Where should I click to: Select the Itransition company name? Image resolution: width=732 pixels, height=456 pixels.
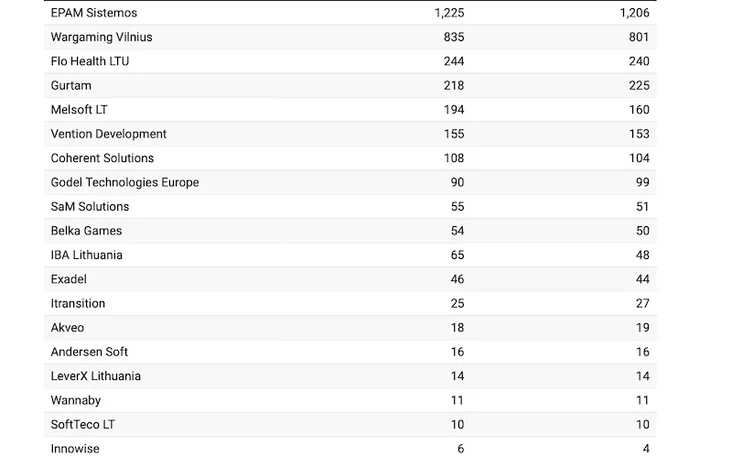[78, 304]
